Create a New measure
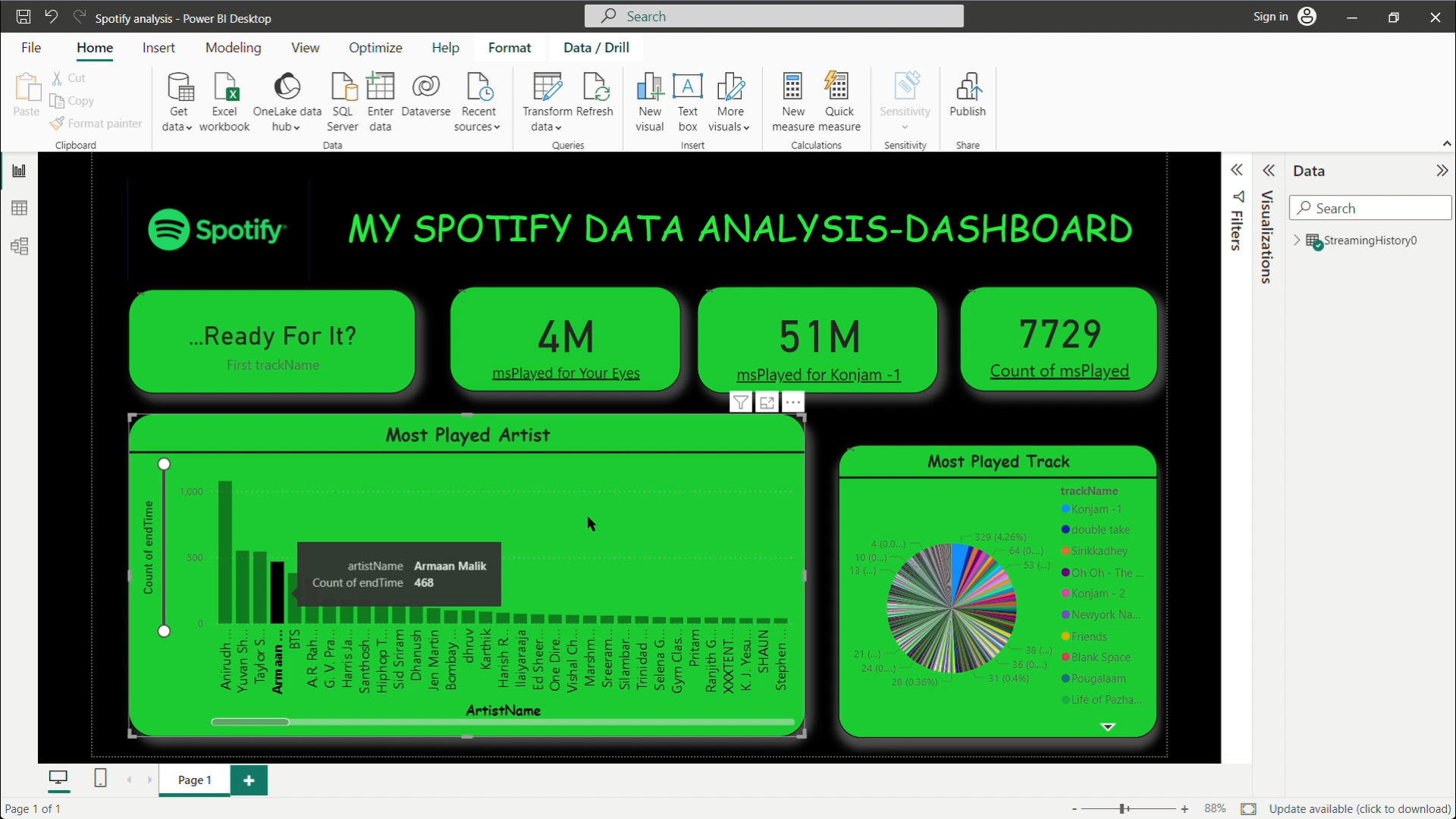Screen dimensions: 1456x819 (793, 102)
